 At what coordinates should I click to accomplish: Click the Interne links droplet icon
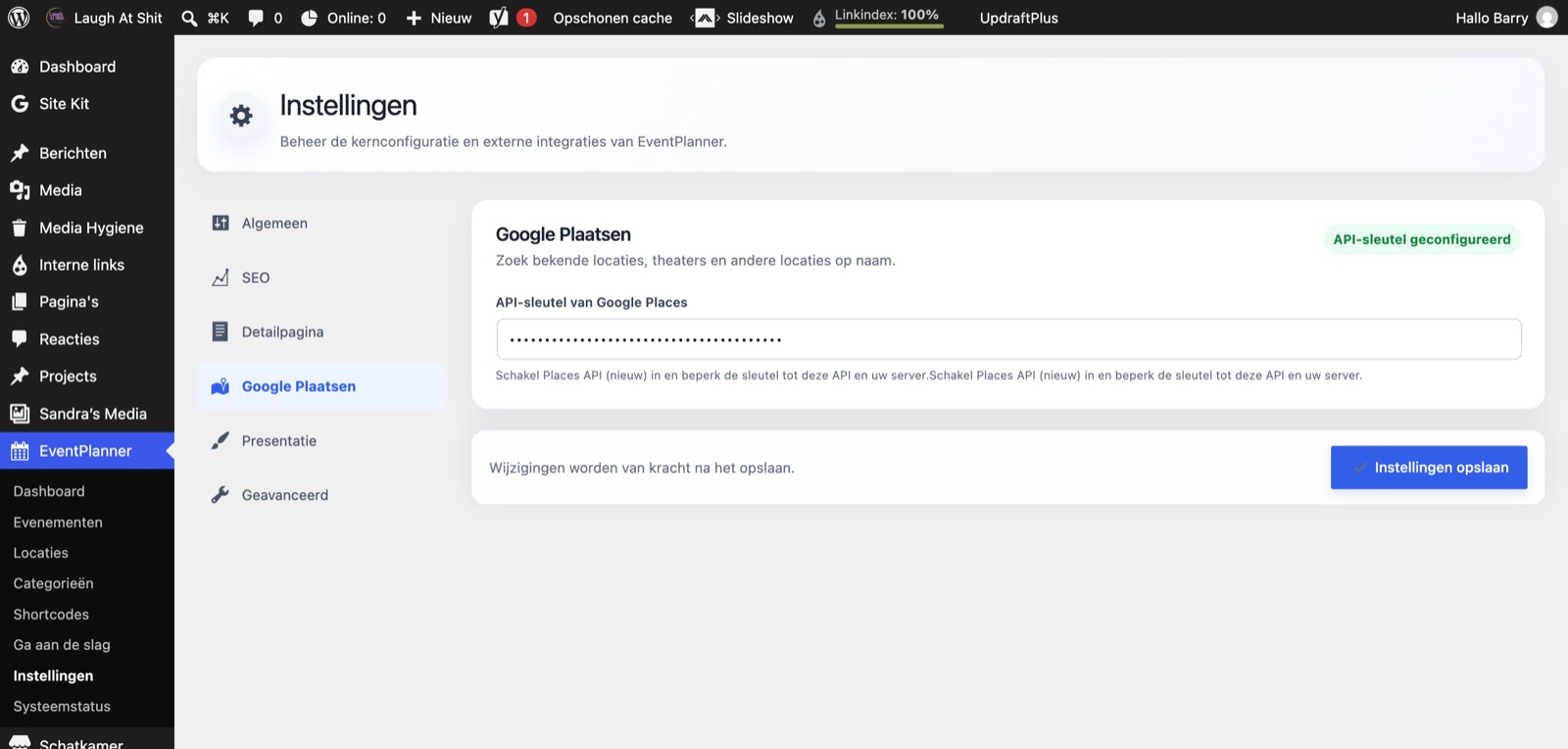coord(20,265)
